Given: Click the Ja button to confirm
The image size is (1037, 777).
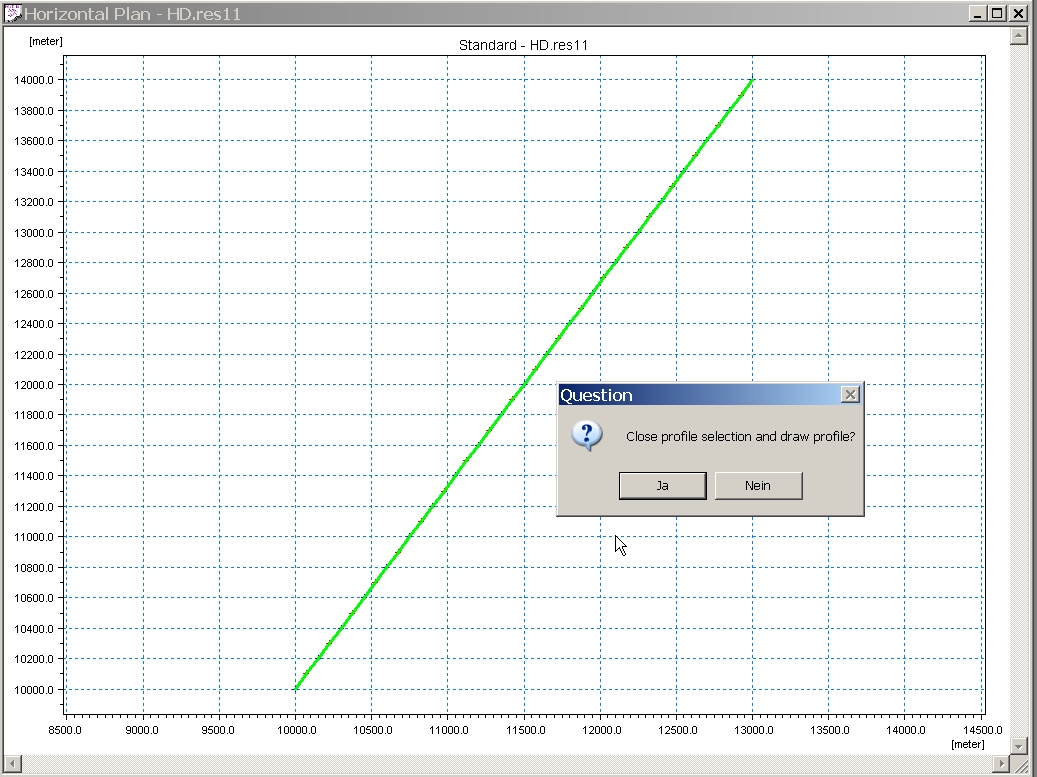Looking at the screenshot, I should click(662, 486).
